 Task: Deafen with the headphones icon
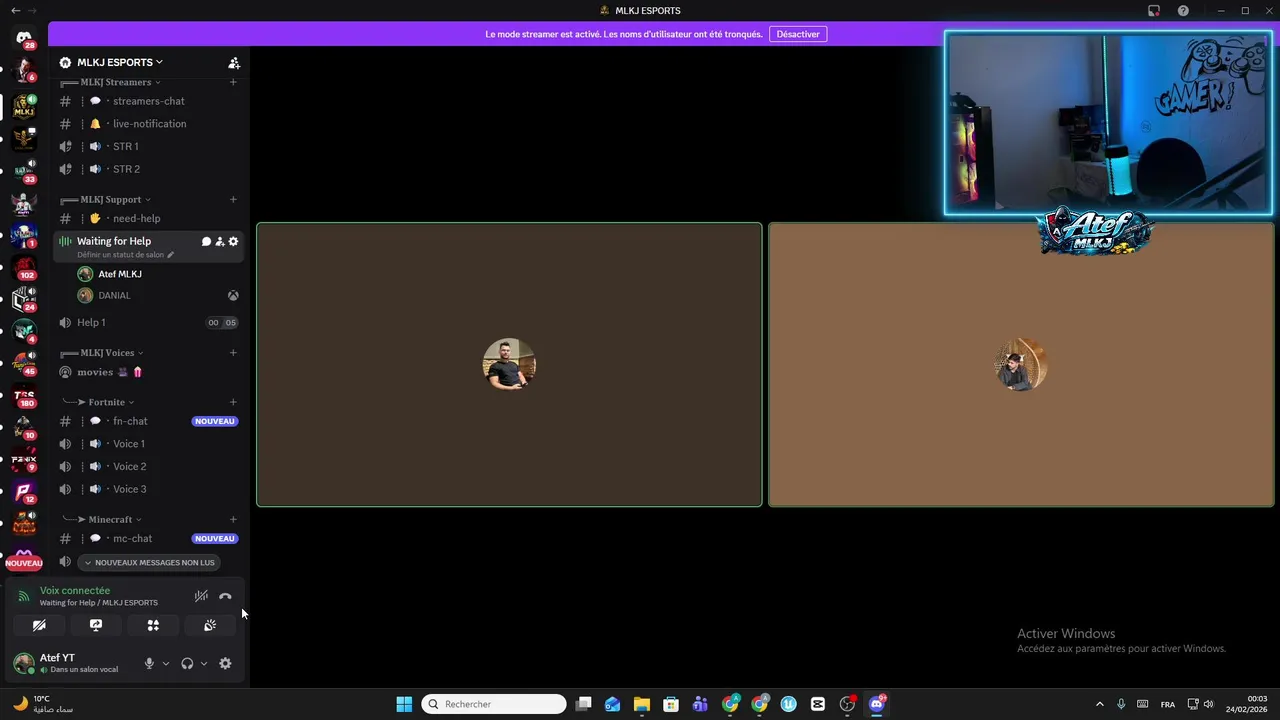click(x=187, y=664)
